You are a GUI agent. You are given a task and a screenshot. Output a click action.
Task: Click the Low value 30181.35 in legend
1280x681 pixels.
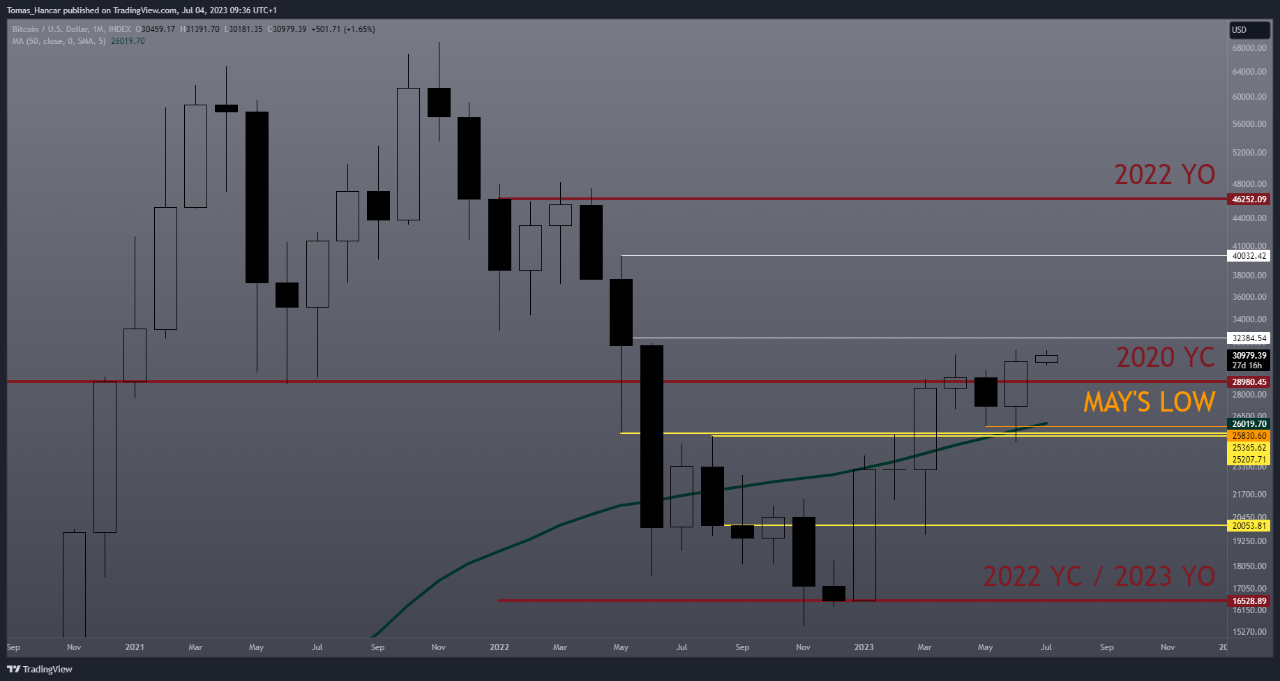tap(244, 29)
